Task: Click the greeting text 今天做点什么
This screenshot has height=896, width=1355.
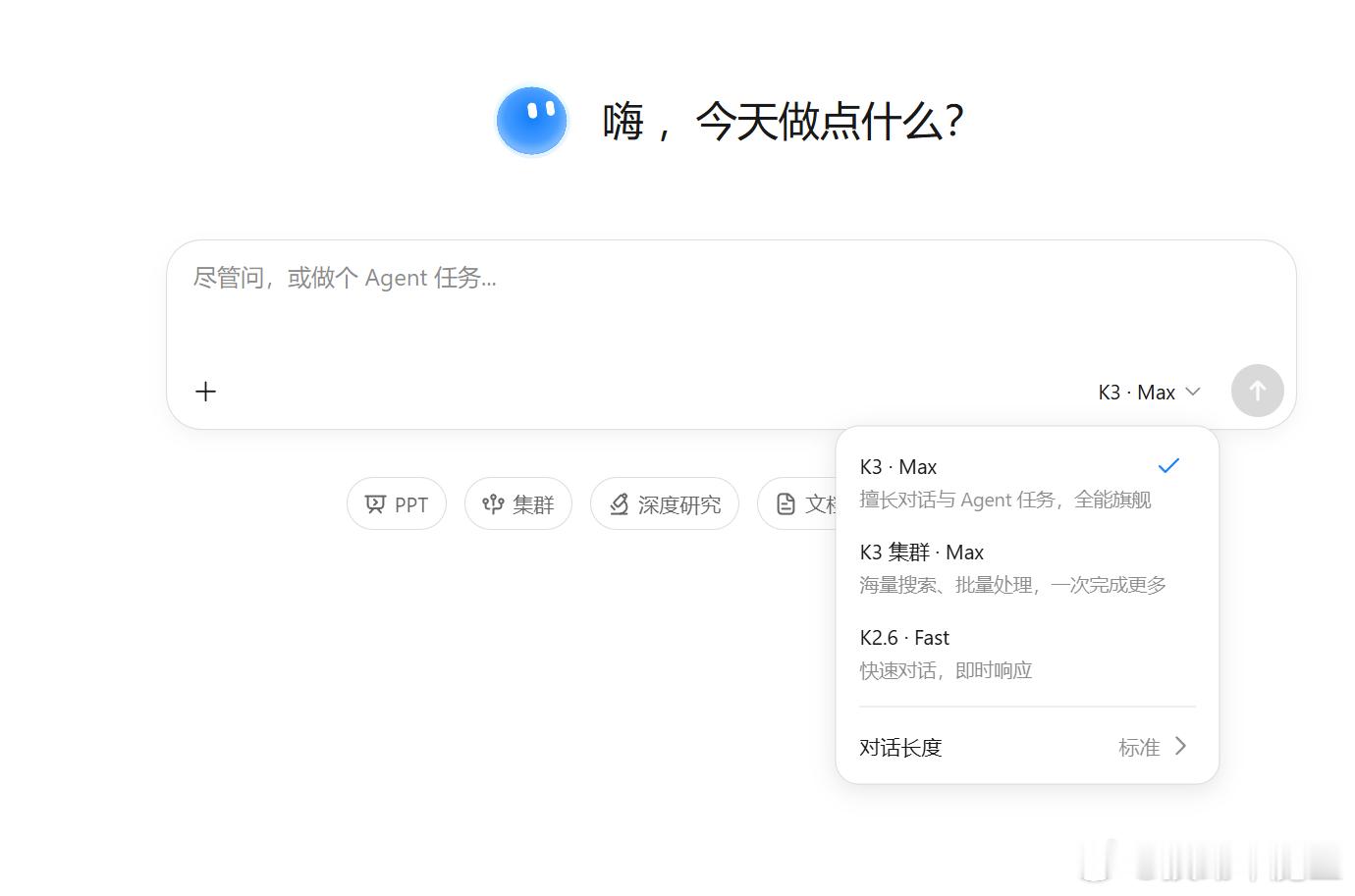Action: tap(830, 122)
